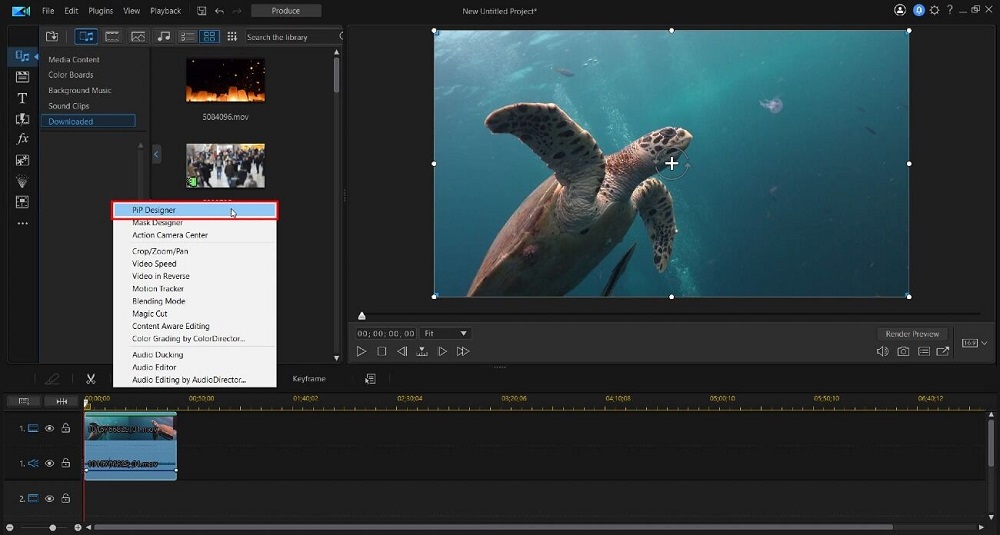
Task: Toggle videos-only library filter
Action: click(x=112, y=36)
